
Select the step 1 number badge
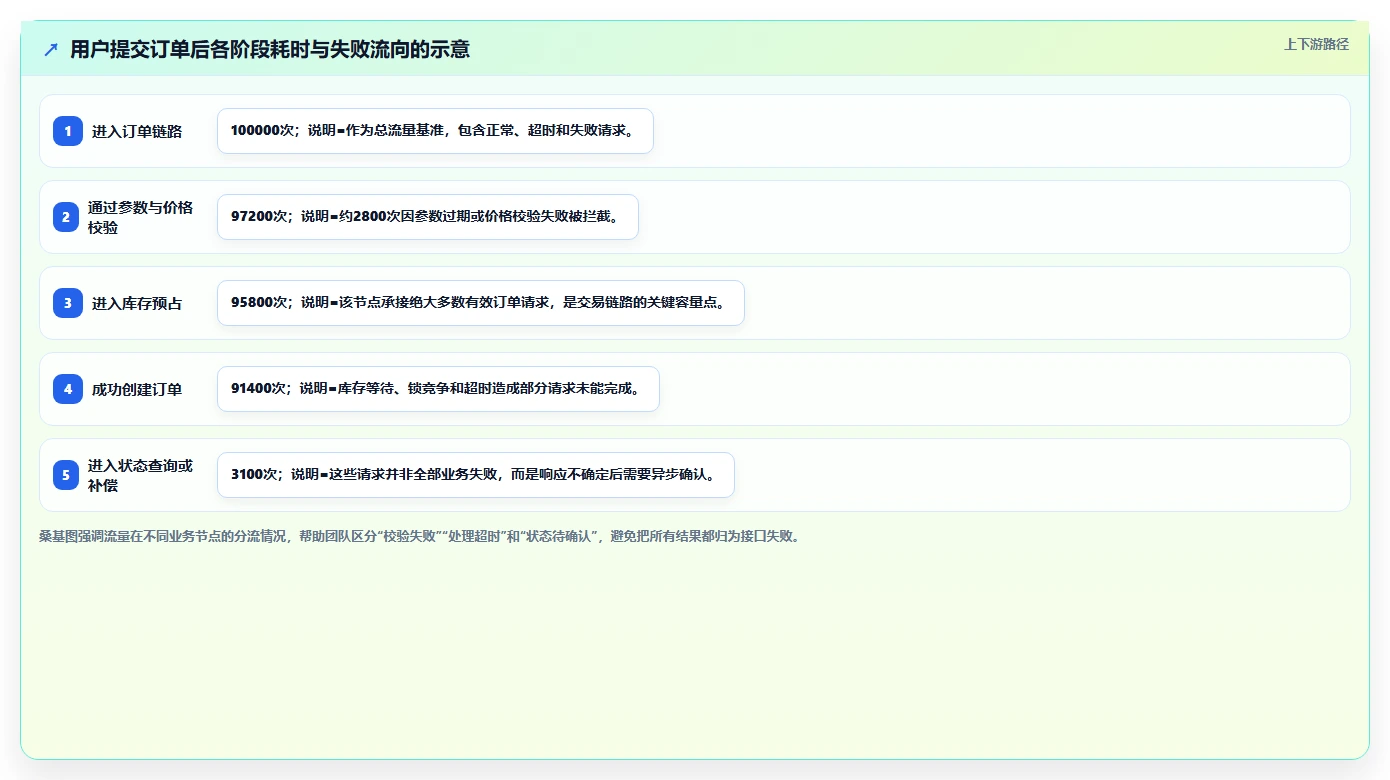click(x=68, y=131)
